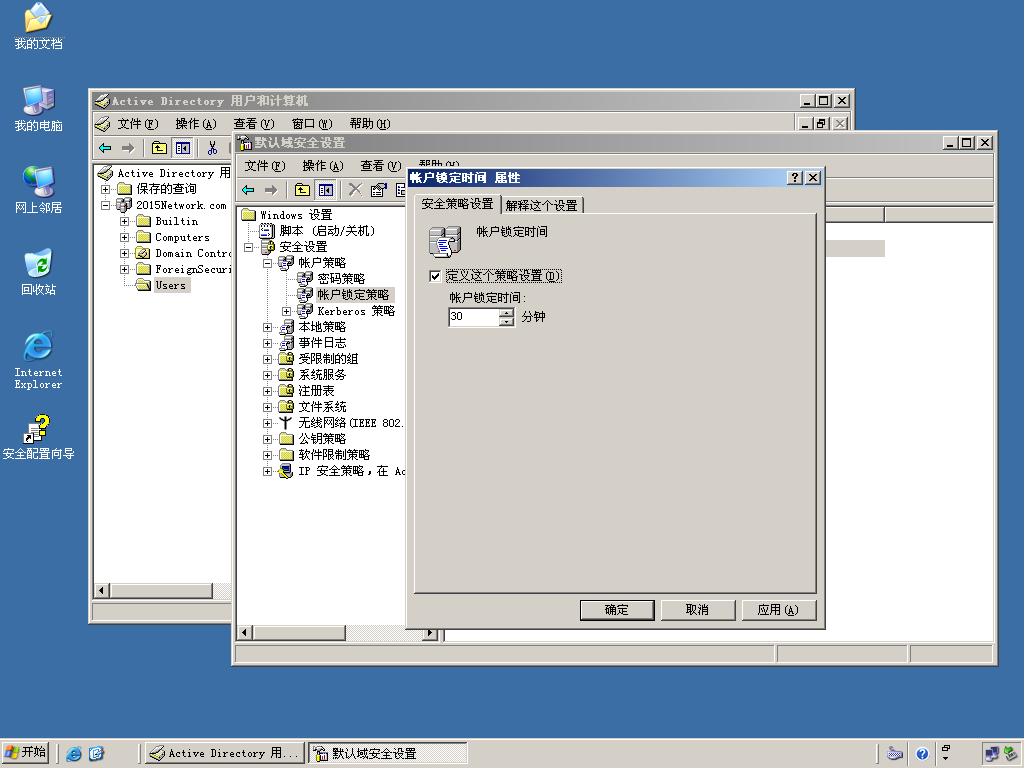Expand Kerberos 策略 tree node
Image resolution: width=1024 pixels, height=768 pixels.
tap(286, 312)
